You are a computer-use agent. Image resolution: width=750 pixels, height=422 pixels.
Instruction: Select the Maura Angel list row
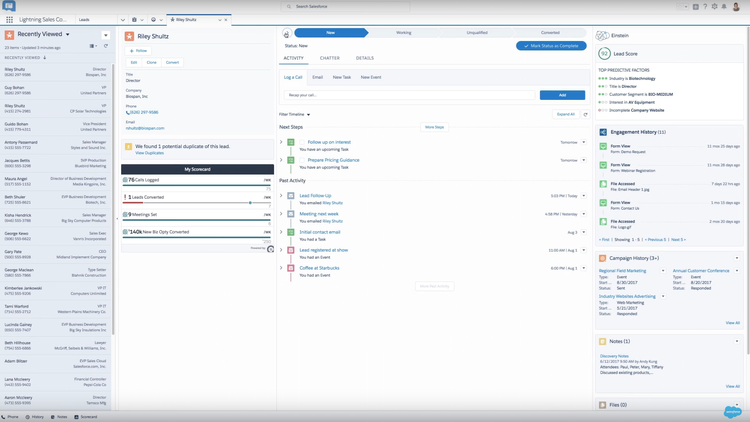[55, 181]
